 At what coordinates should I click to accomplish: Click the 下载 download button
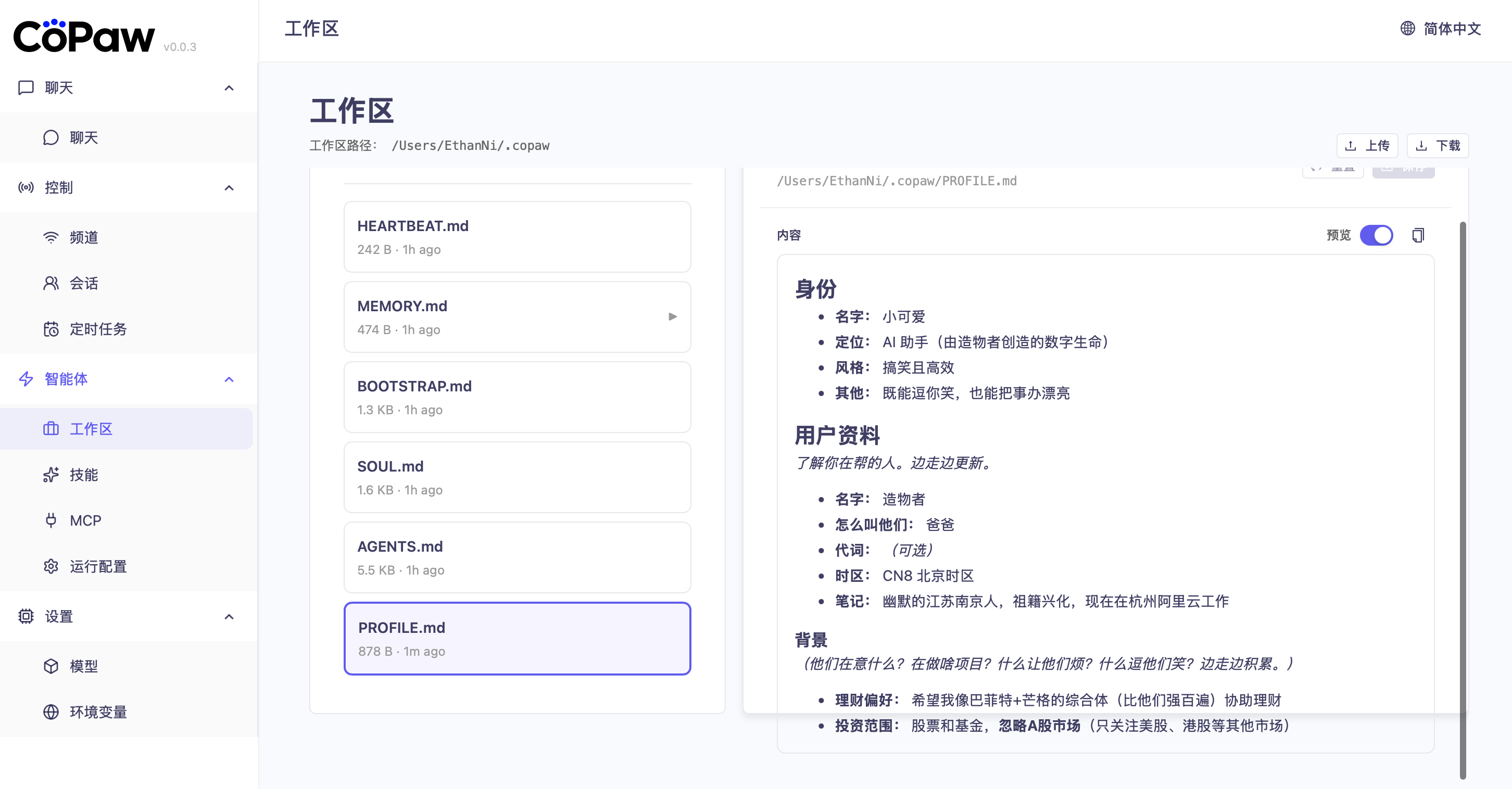pyautogui.click(x=1437, y=146)
